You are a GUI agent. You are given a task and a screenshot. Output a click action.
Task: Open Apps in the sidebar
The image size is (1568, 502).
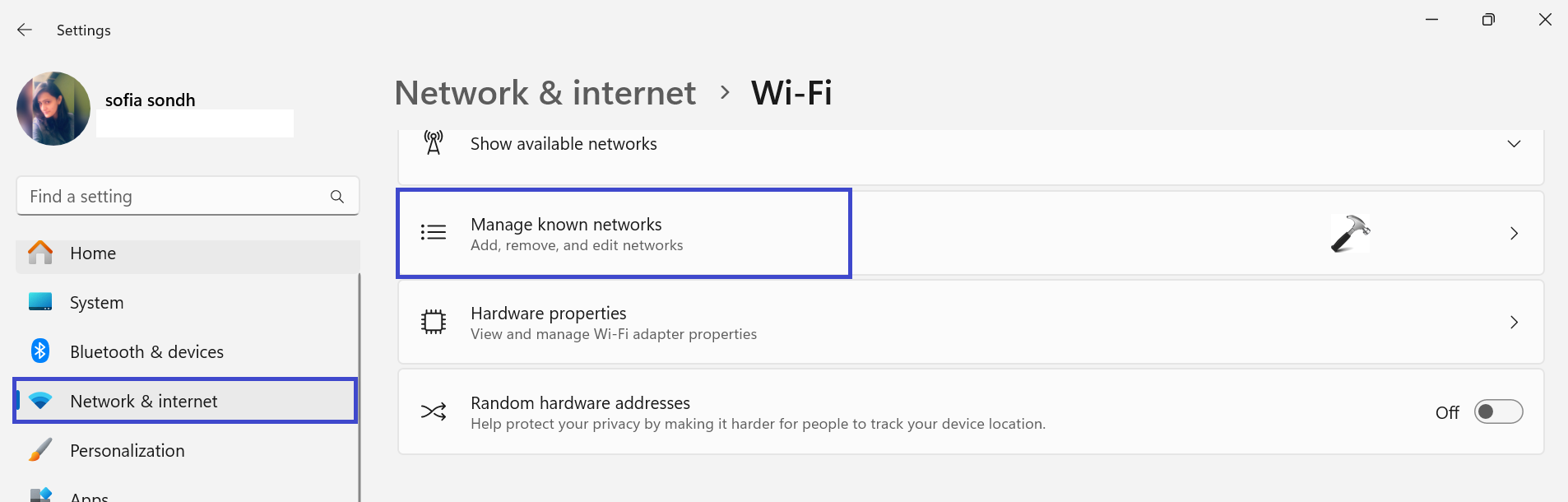point(89,496)
